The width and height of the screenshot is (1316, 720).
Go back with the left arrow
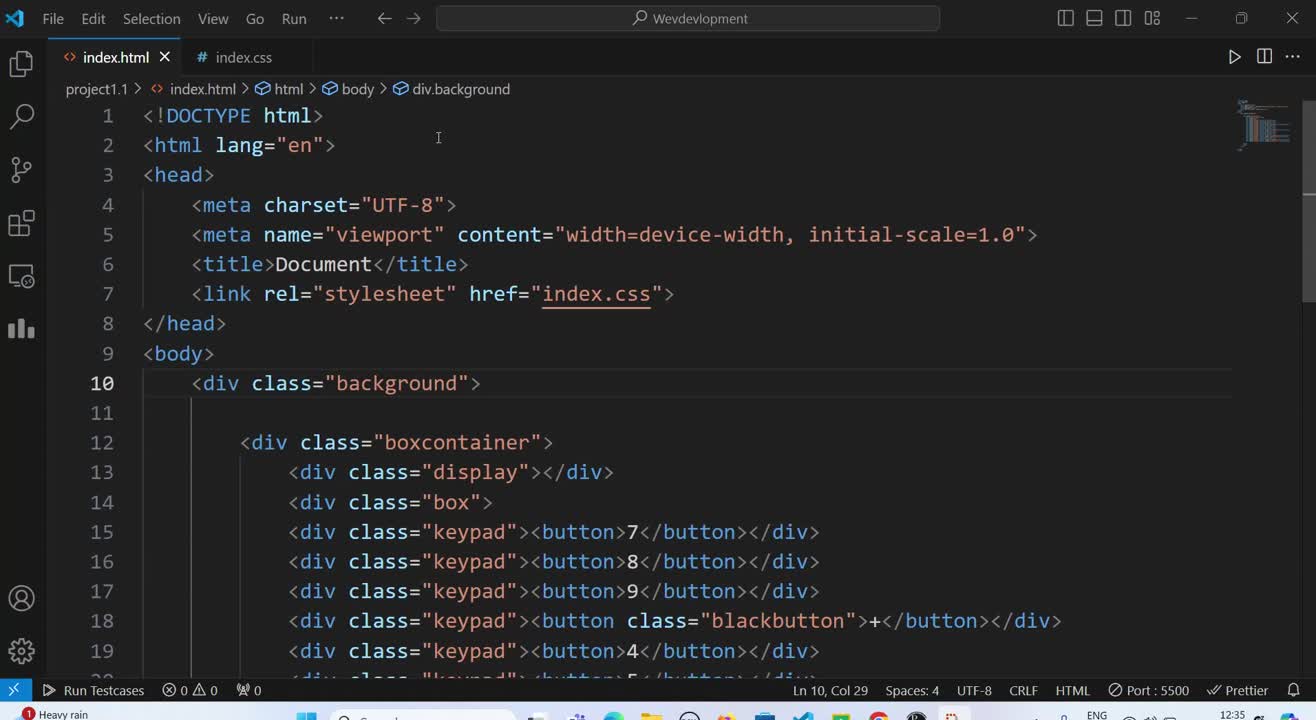tap(384, 18)
